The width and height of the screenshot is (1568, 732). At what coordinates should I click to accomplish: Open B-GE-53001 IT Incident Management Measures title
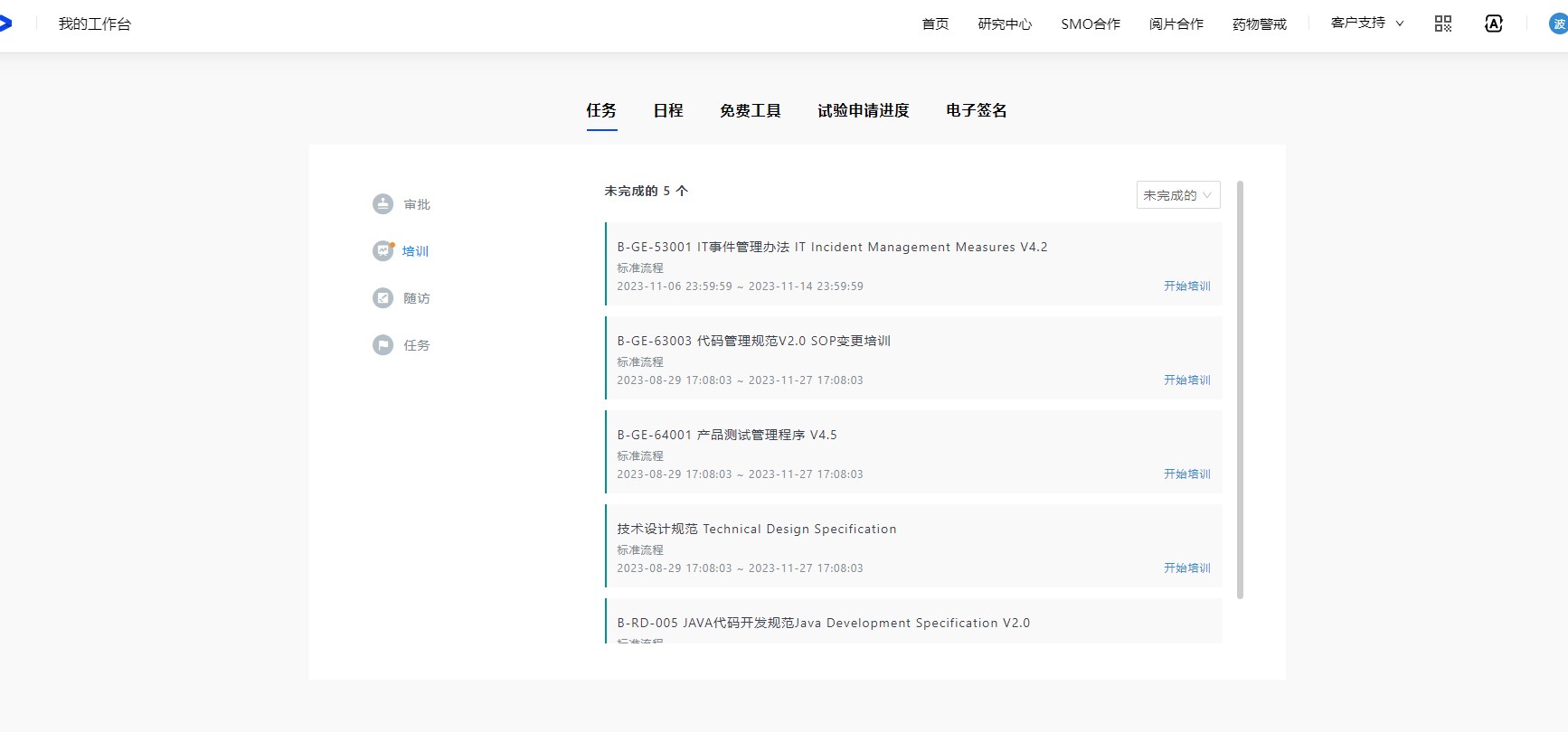(832, 247)
